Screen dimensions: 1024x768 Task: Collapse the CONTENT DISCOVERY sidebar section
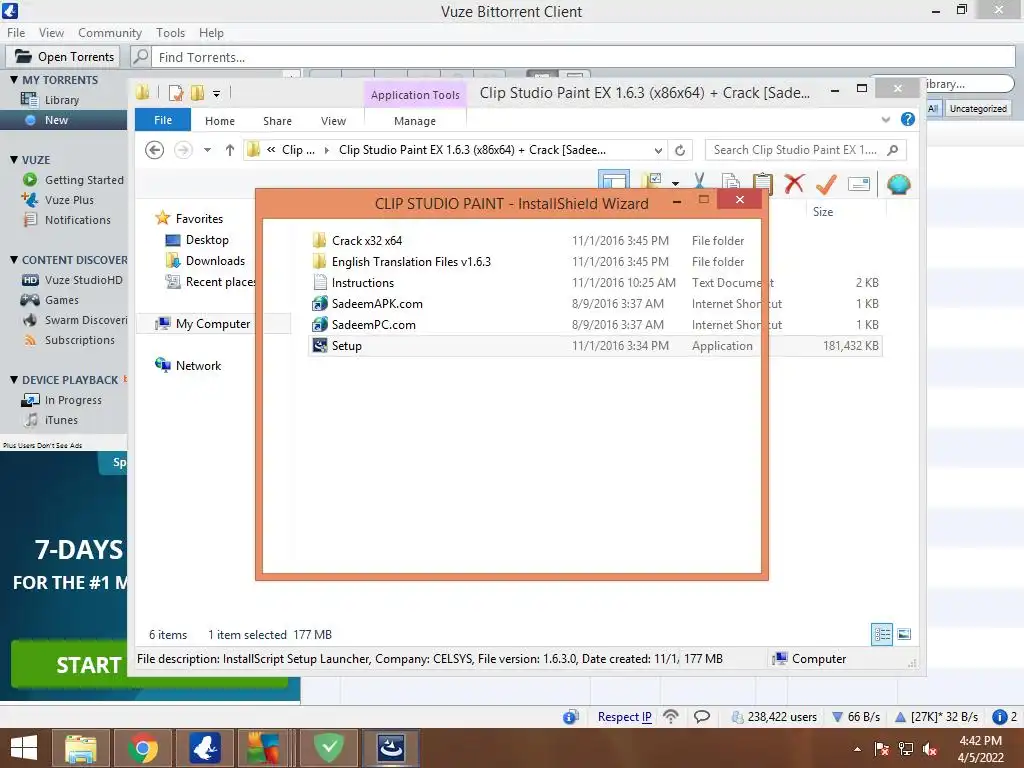pos(14,259)
